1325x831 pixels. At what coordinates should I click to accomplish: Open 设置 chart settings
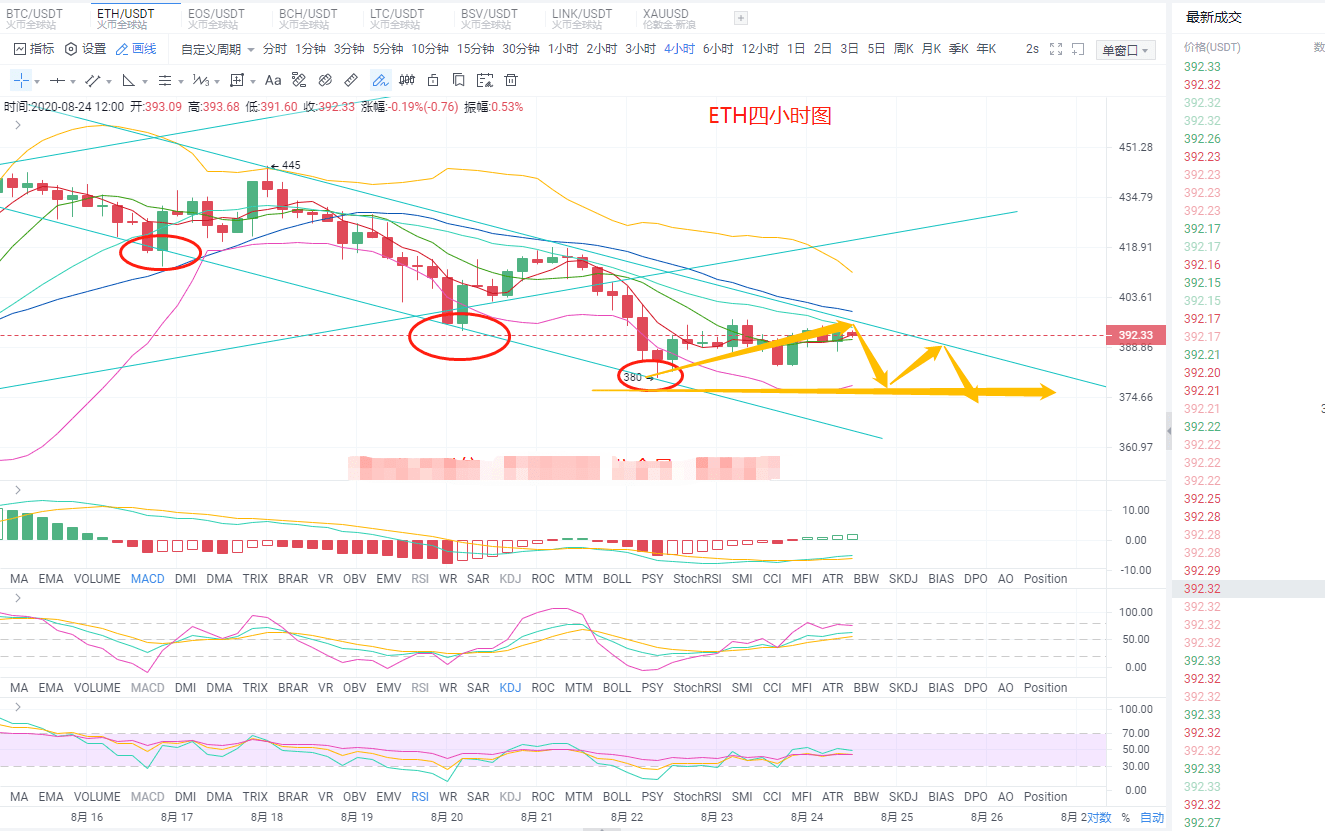(85, 49)
